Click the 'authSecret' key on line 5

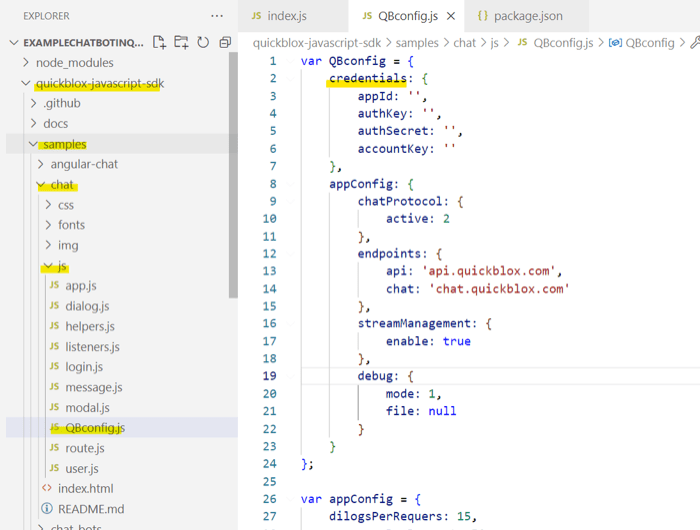tap(393, 131)
